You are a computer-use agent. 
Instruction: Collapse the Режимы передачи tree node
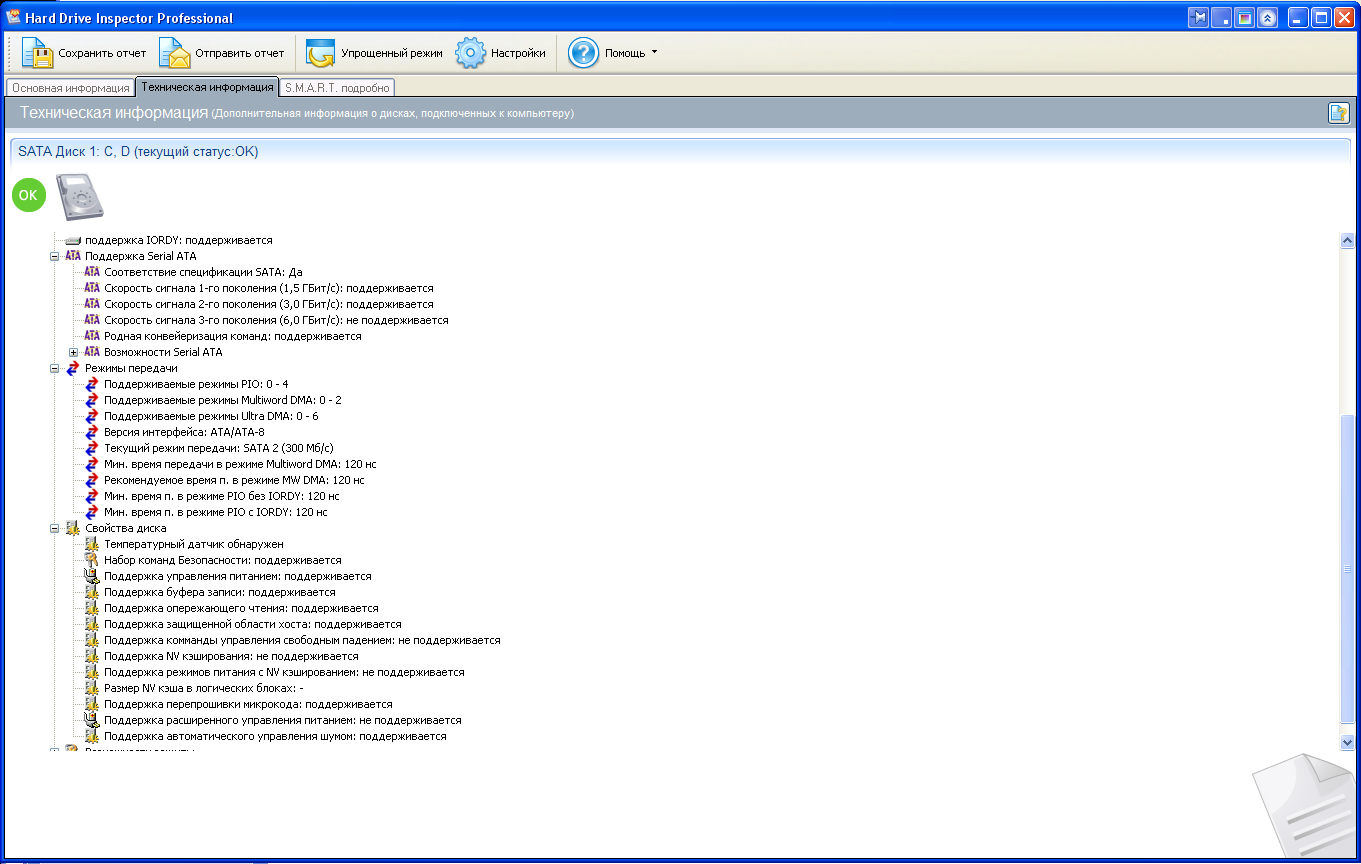pyautogui.click(x=55, y=368)
